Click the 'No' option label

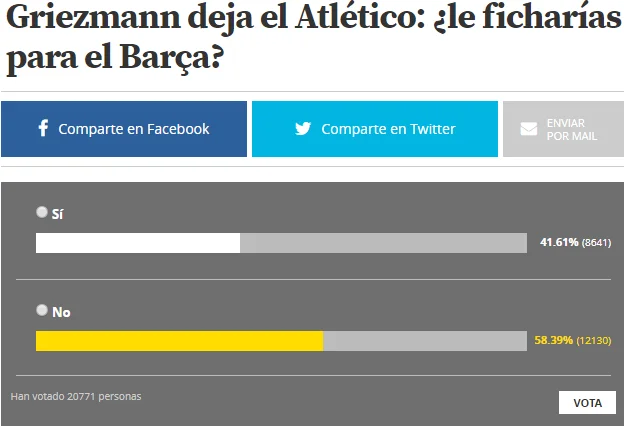(61, 312)
